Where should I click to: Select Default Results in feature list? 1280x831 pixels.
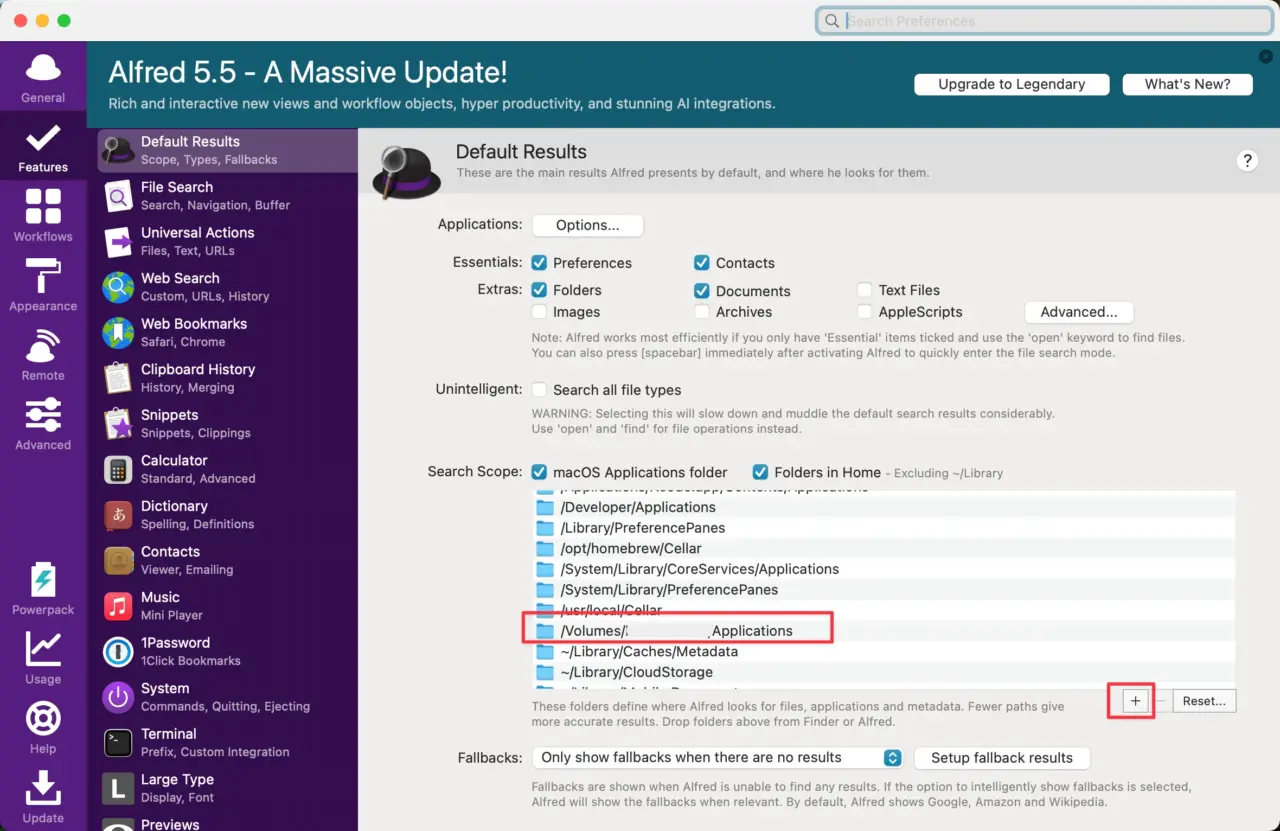(x=227, y=150)
